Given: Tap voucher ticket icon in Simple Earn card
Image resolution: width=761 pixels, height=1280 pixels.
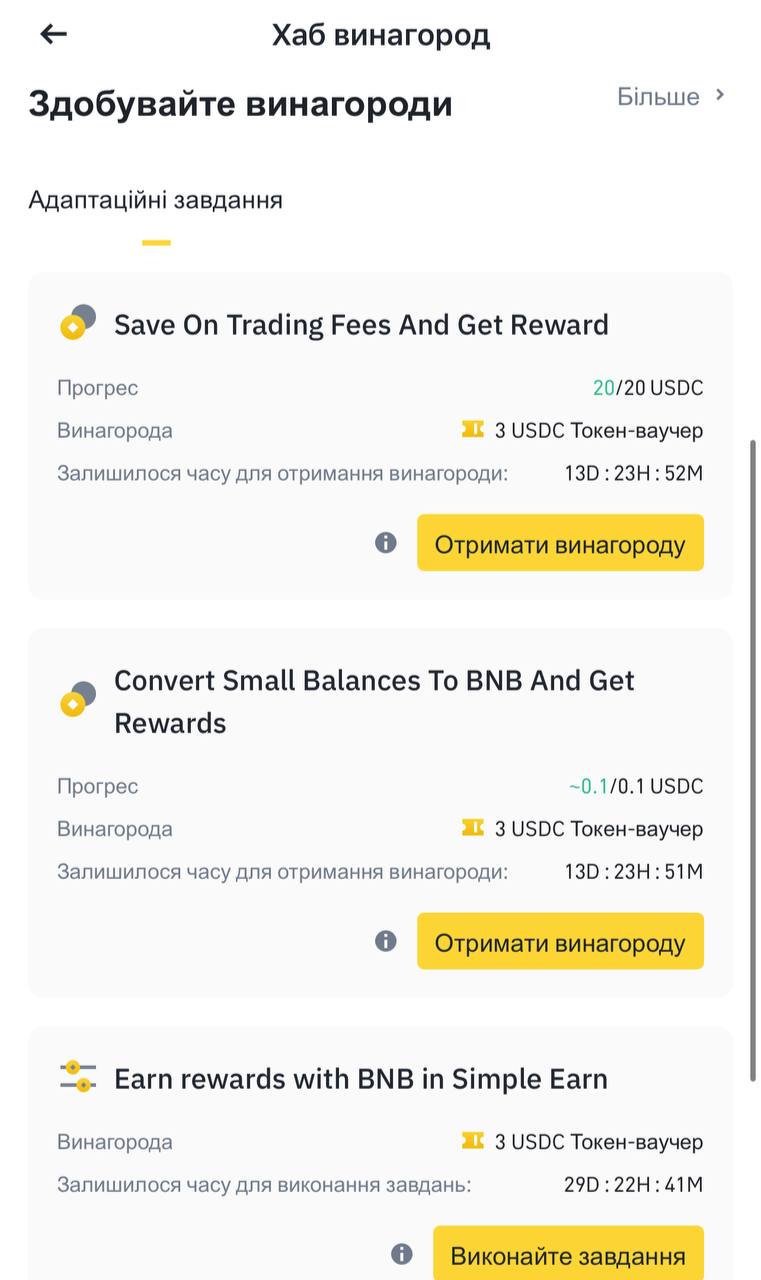Looking at the screenshot, I should [x=473, y=1141].
